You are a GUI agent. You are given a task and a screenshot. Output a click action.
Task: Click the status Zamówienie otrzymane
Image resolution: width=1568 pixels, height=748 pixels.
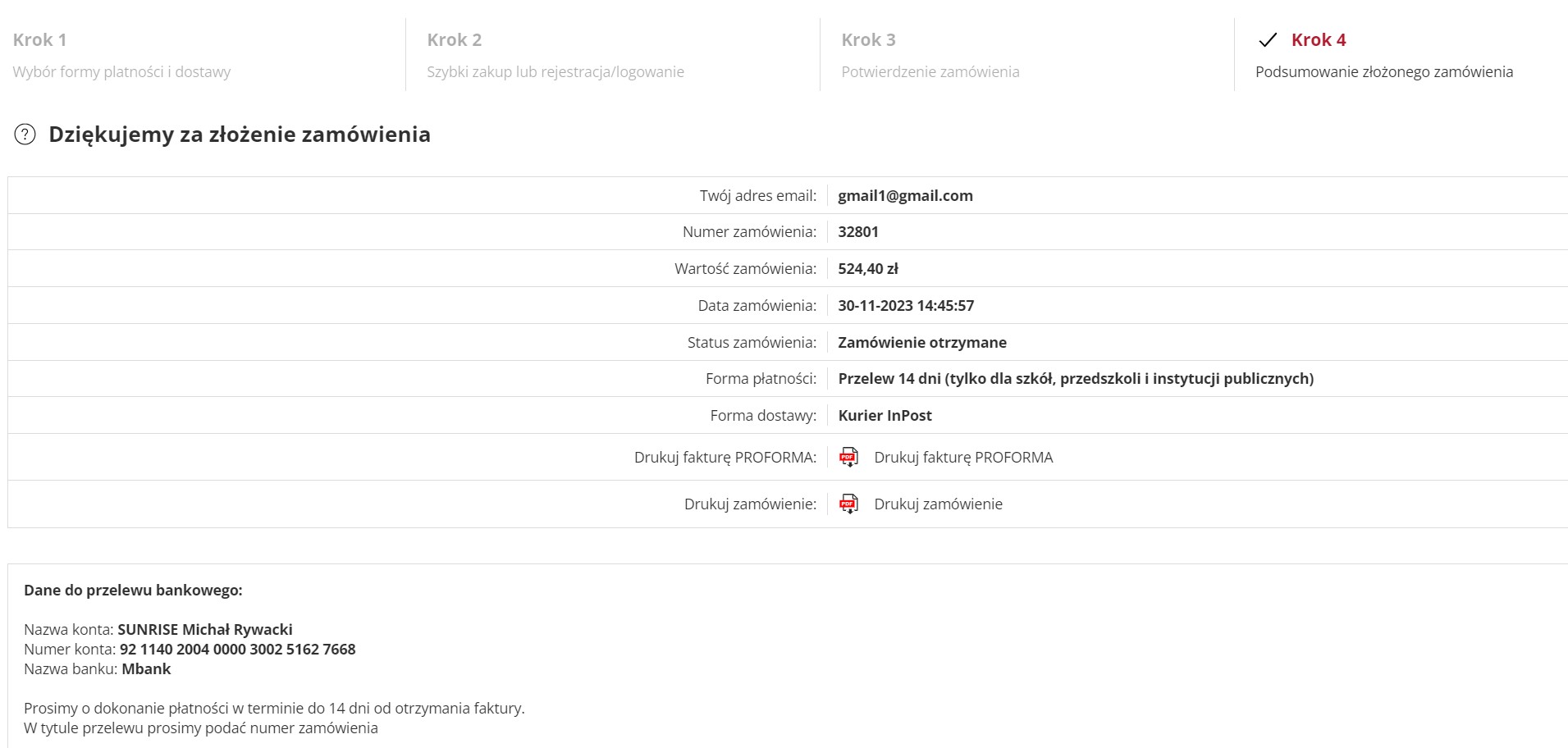(922, 342)
